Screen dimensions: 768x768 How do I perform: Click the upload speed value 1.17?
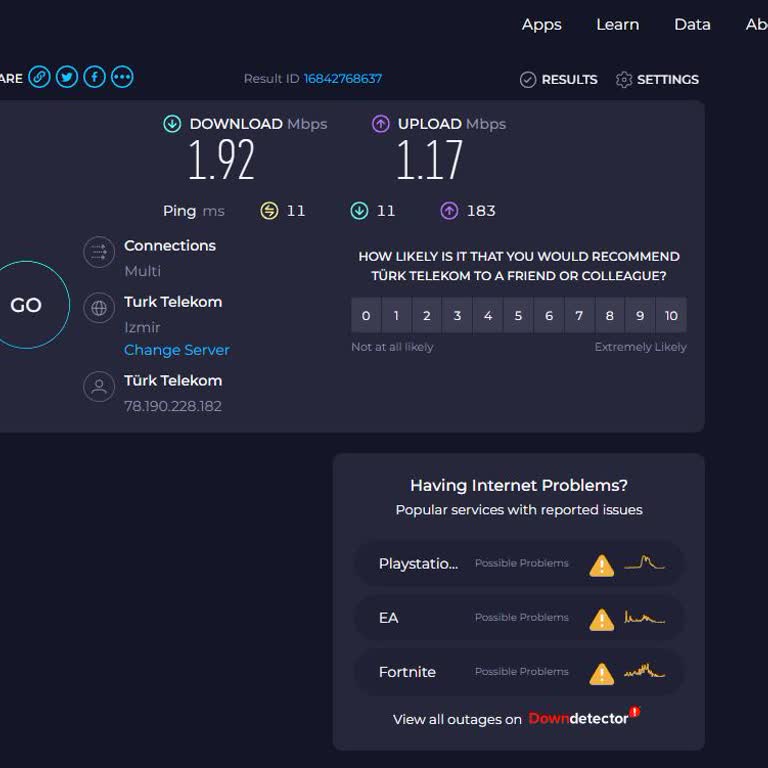430,160
